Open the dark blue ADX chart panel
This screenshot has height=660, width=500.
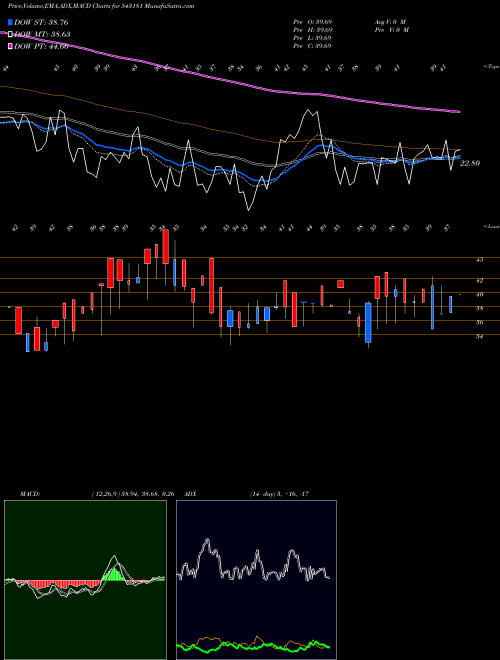click(x=256, y=580)
